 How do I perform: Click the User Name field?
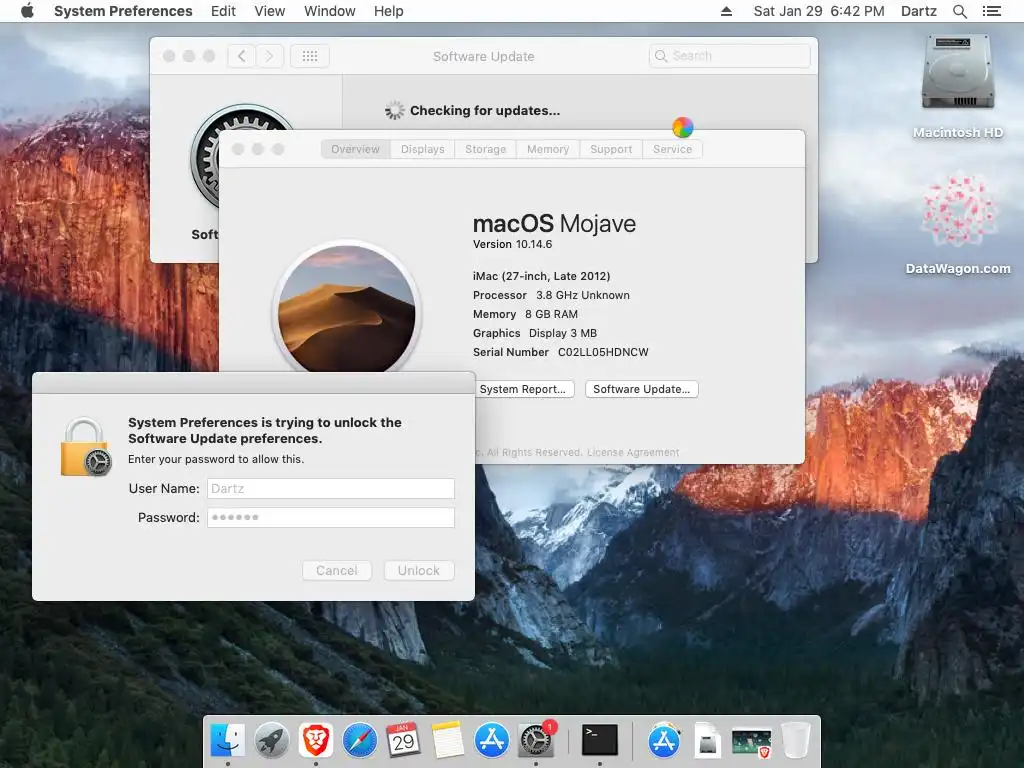coord(330,488)
